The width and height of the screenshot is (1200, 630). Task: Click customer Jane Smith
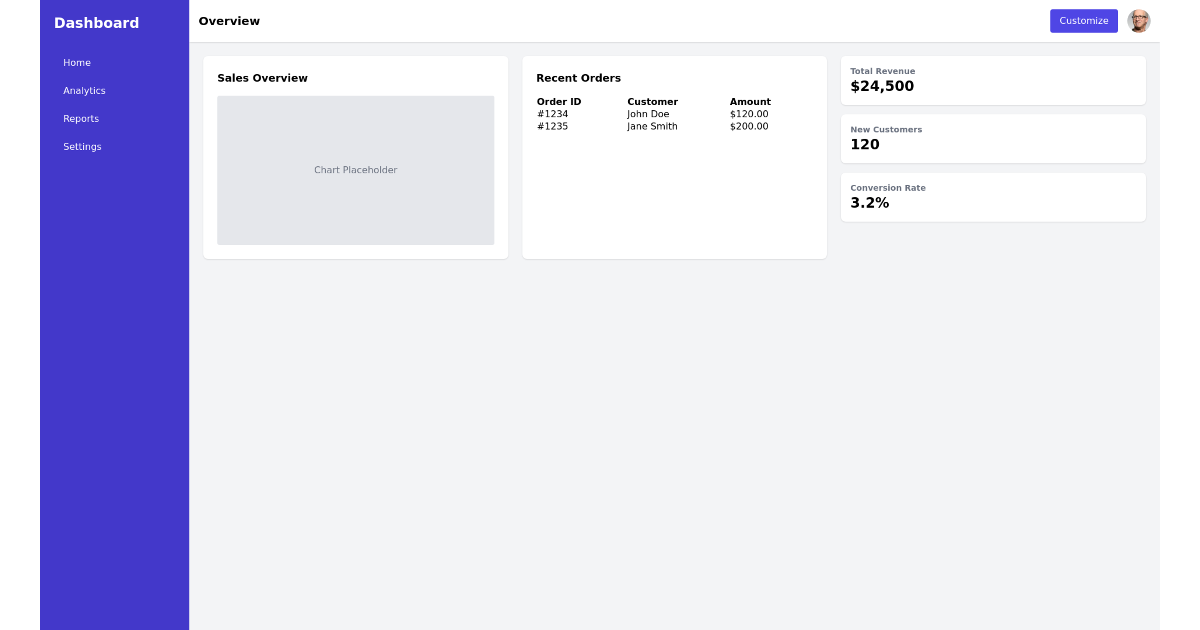[652, 126]
